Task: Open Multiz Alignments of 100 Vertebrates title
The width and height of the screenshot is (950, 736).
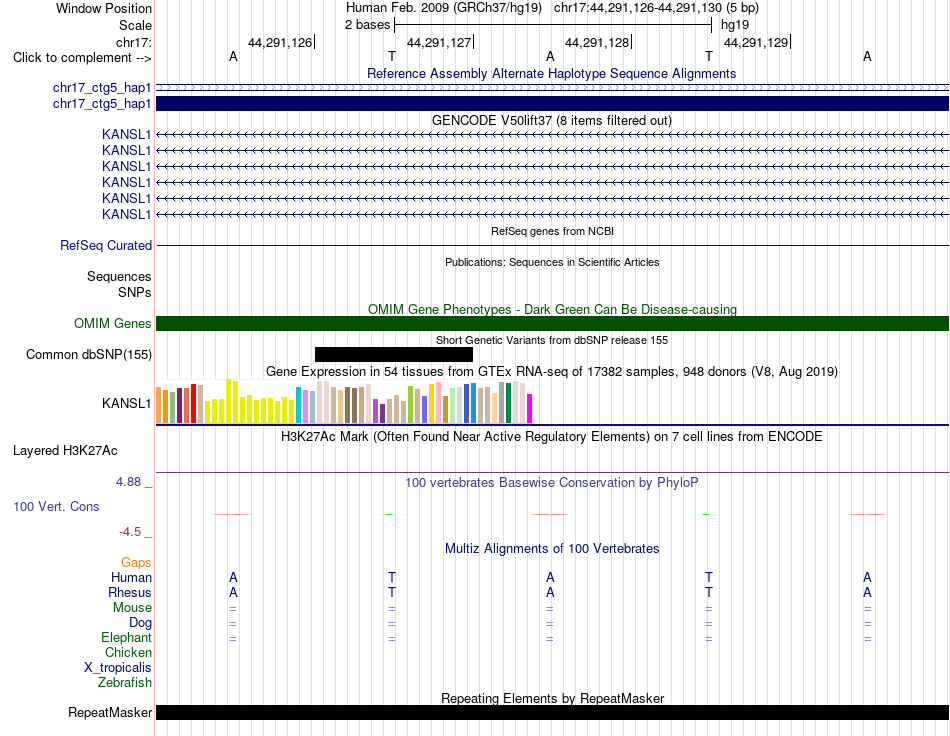Action: click(552, 549)
